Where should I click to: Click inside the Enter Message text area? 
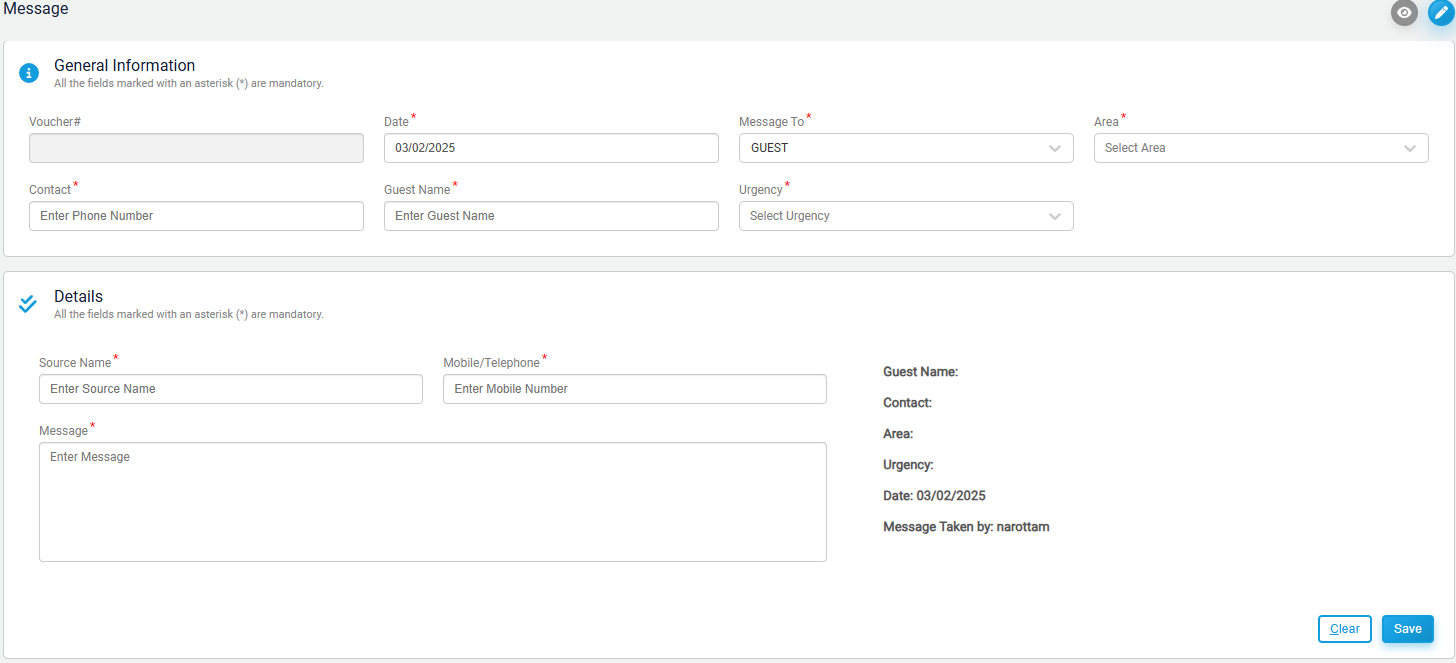click(x=433, y=502)
